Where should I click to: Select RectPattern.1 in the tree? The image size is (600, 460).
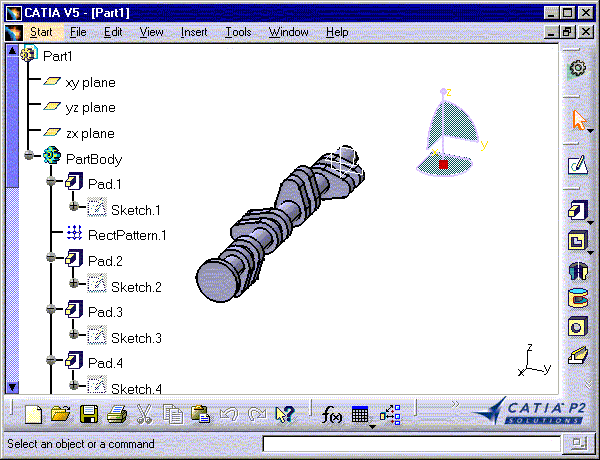point(126,235)
